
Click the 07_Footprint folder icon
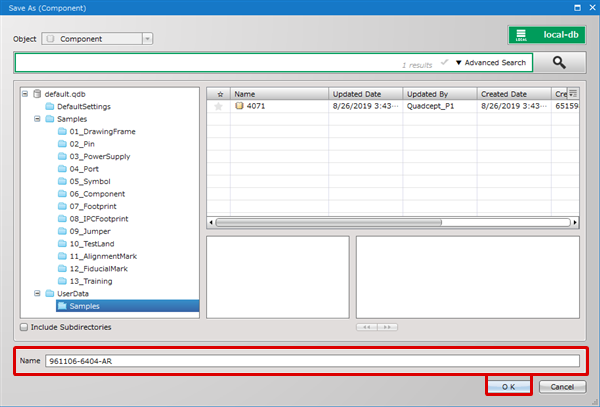click(61, 206)
